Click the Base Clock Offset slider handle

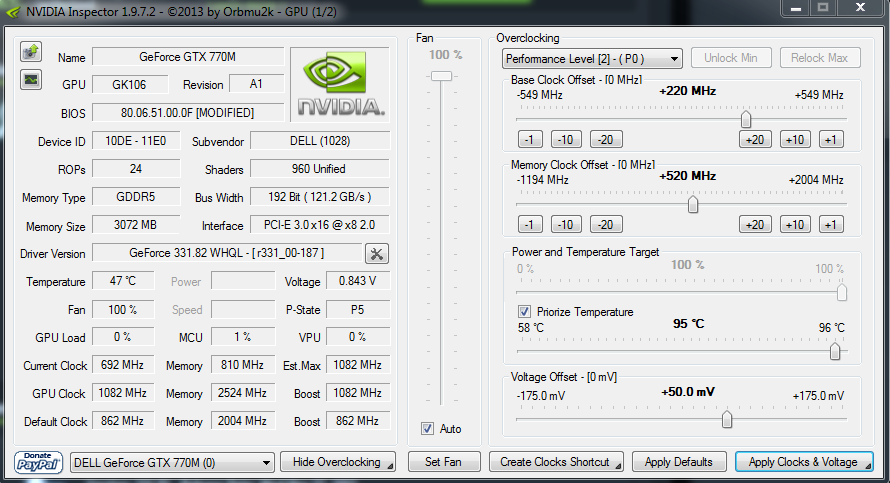pyautogui.click(x=746, y=119)
